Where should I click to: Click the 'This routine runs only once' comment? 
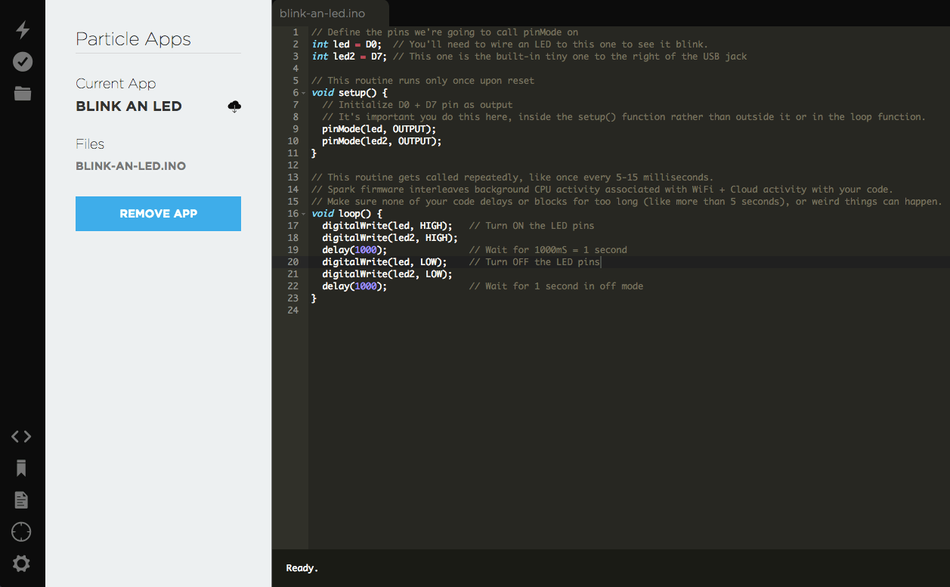click(x=423, y=81)
